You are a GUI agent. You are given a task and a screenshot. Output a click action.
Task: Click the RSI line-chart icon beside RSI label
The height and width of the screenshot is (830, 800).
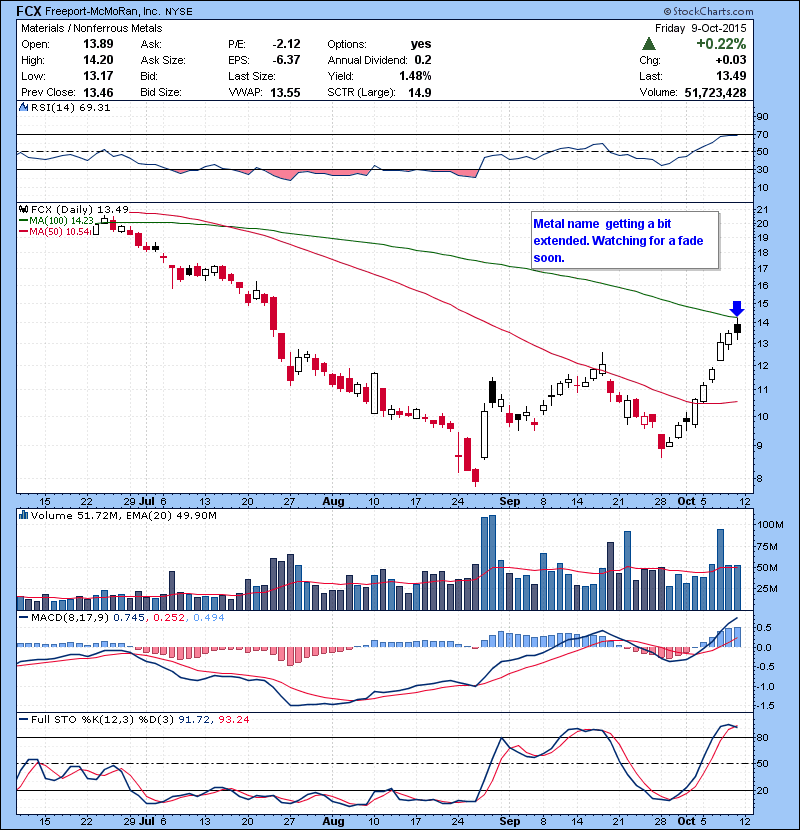23,107
